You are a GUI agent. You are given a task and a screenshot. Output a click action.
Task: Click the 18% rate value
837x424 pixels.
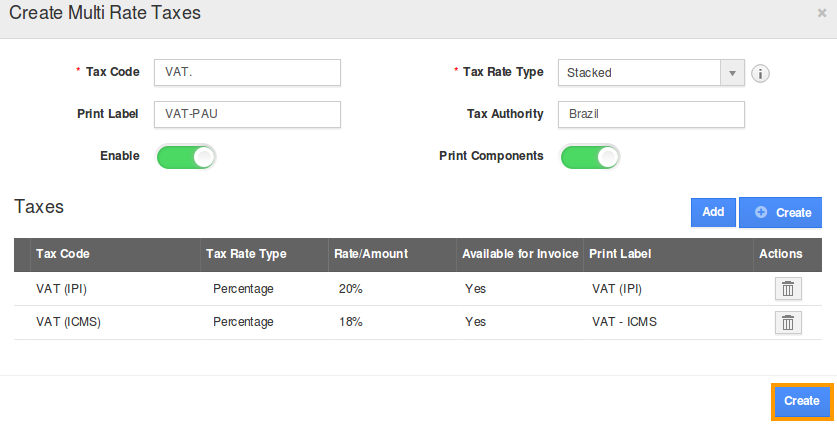(x=350, y=322)
